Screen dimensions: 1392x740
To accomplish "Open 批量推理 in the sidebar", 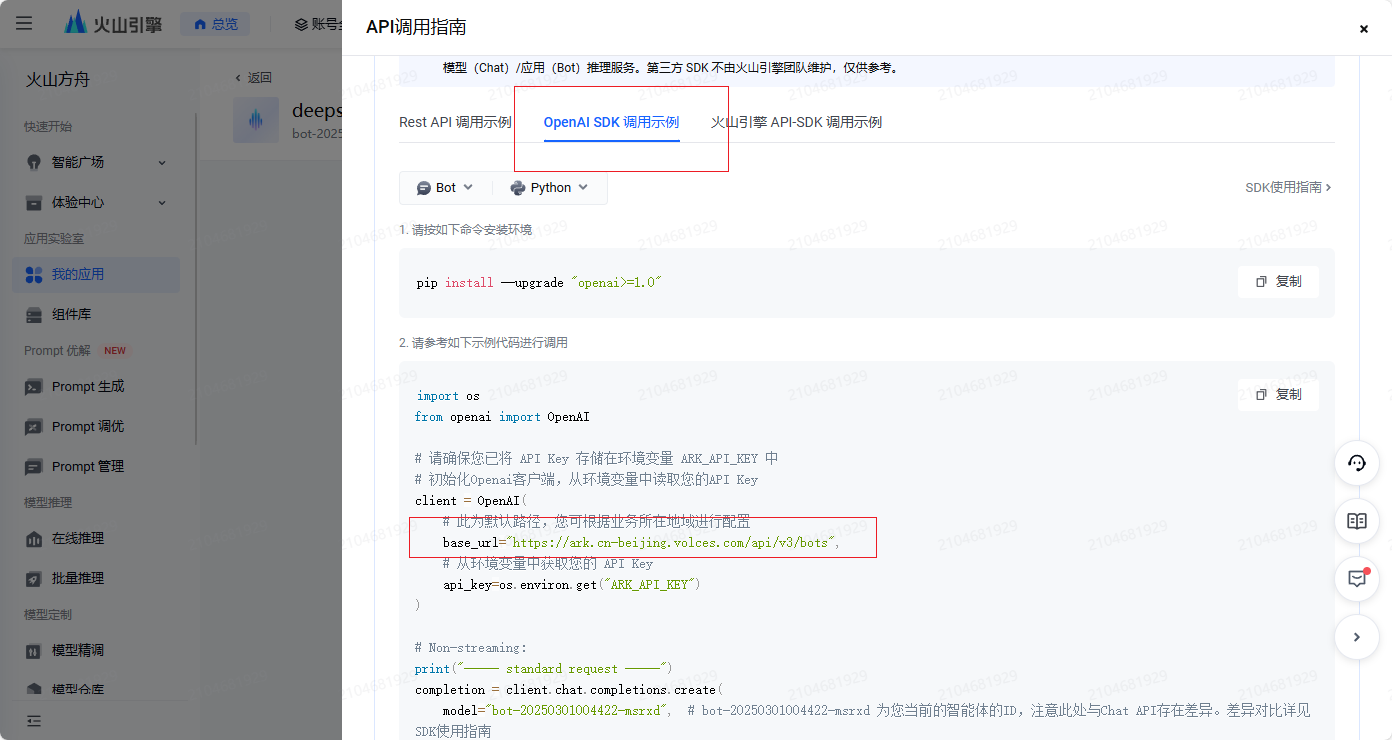I will point(96,578).
